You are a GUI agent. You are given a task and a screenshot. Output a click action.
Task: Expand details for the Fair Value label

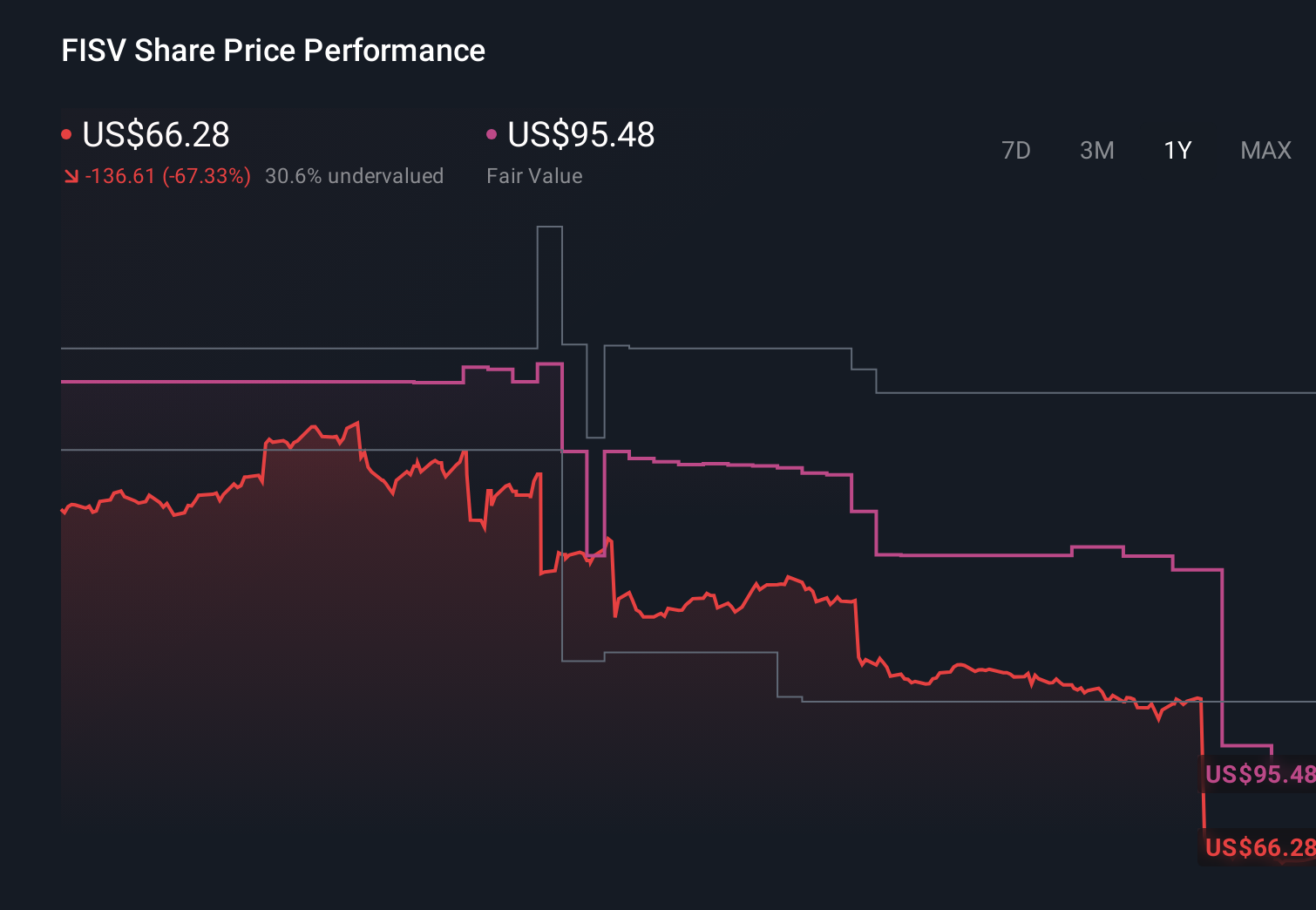pos(534,176)
